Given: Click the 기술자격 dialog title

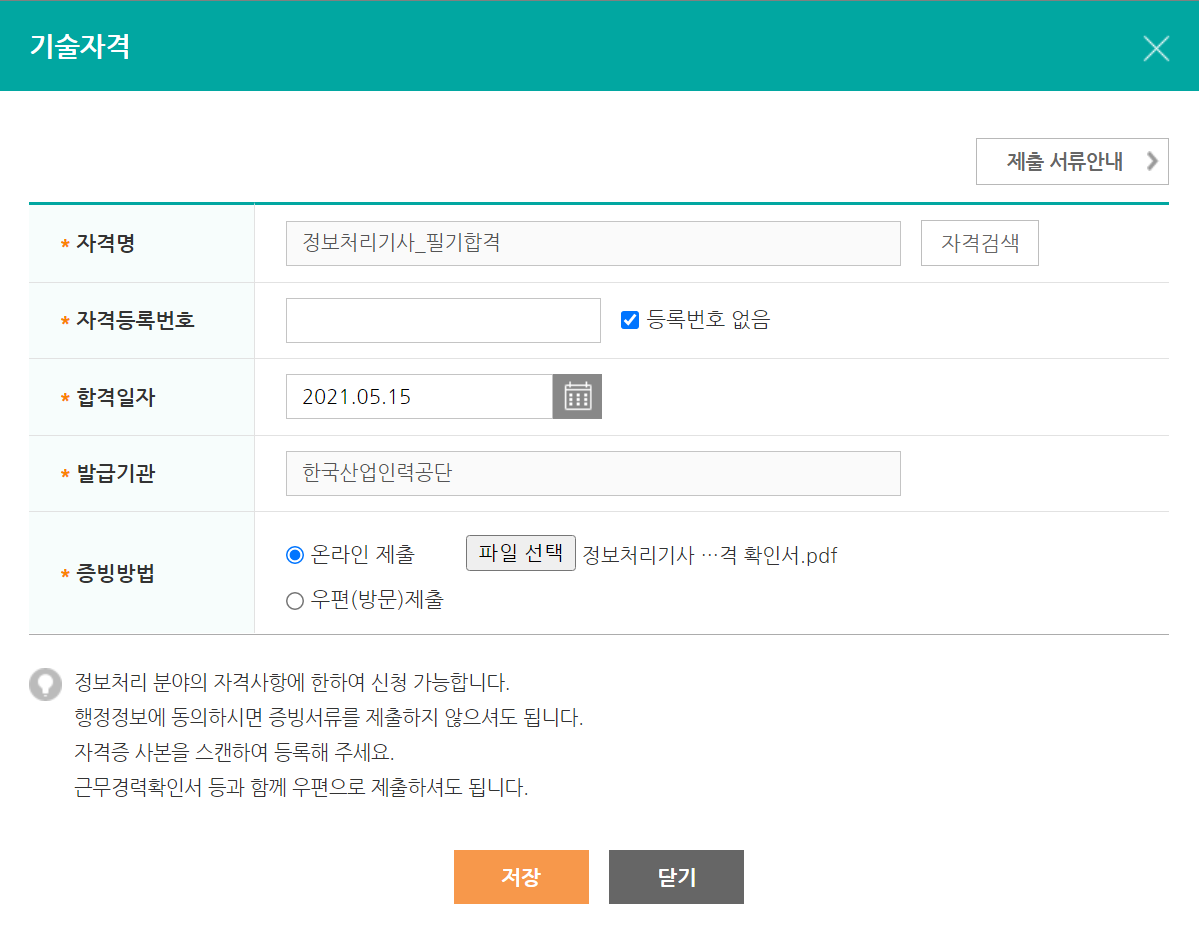Looking at the screenshot, I should (80, 47).
